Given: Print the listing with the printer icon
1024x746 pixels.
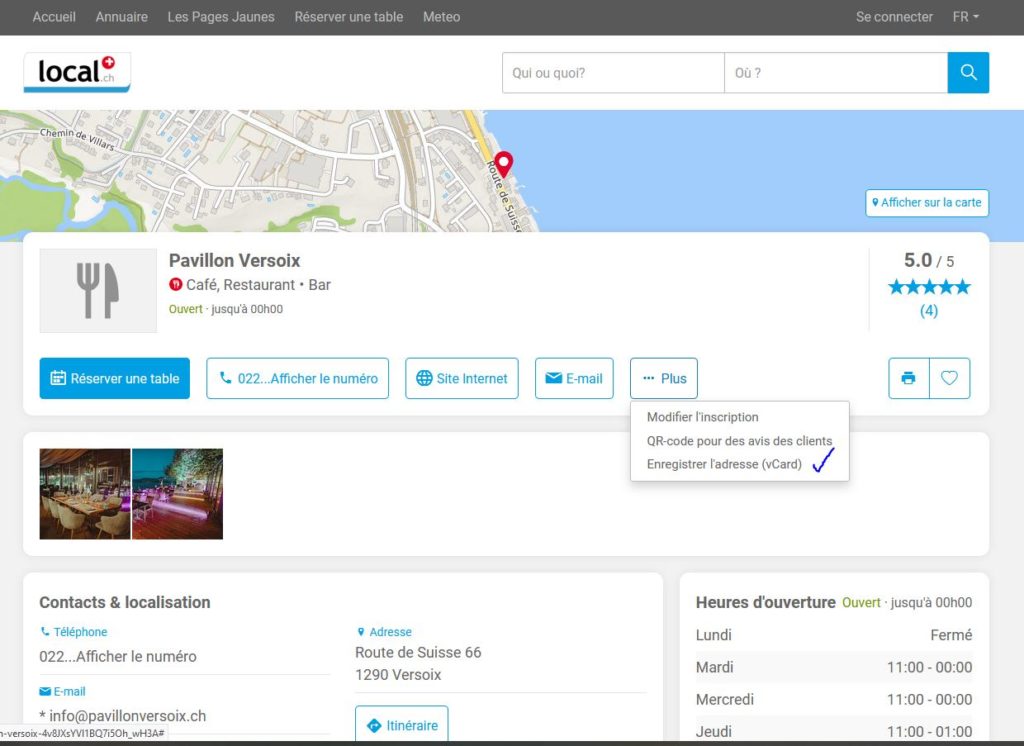Looking at the screenshot, I should click(x=908, y=378).
